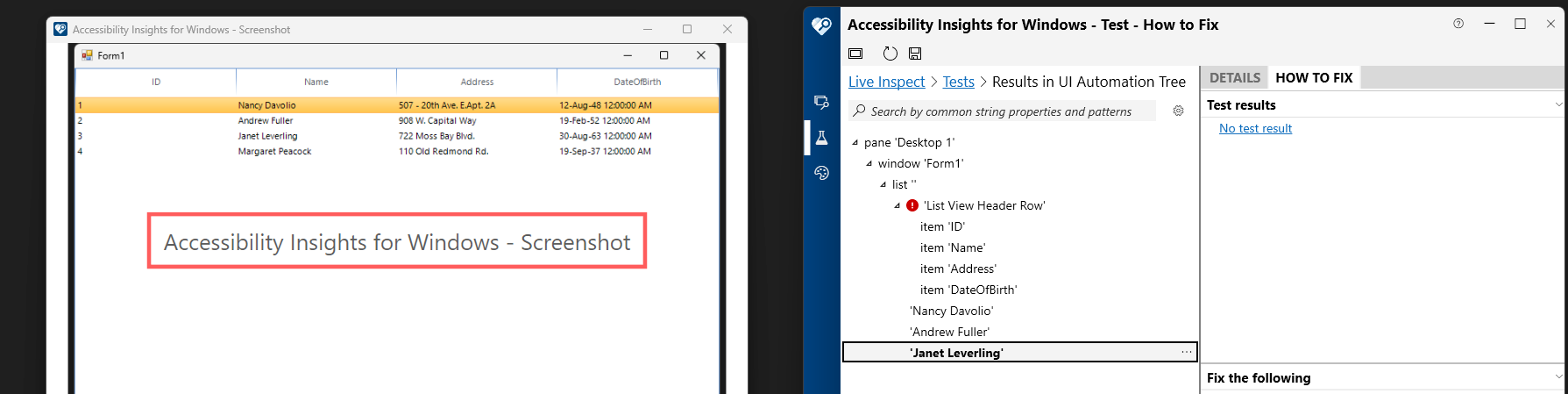Click the save disk icon

pyautogui.click(x=915, y=54)
